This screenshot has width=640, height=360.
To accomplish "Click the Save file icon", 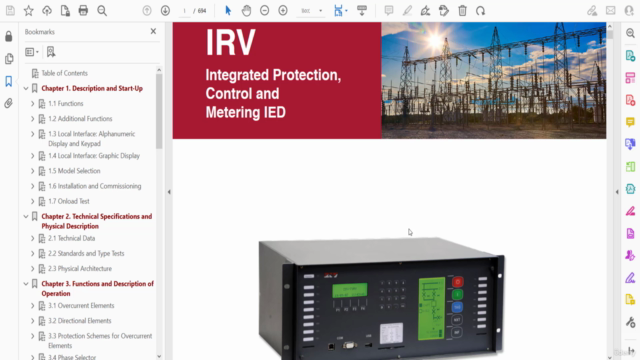I will point(10,11).
